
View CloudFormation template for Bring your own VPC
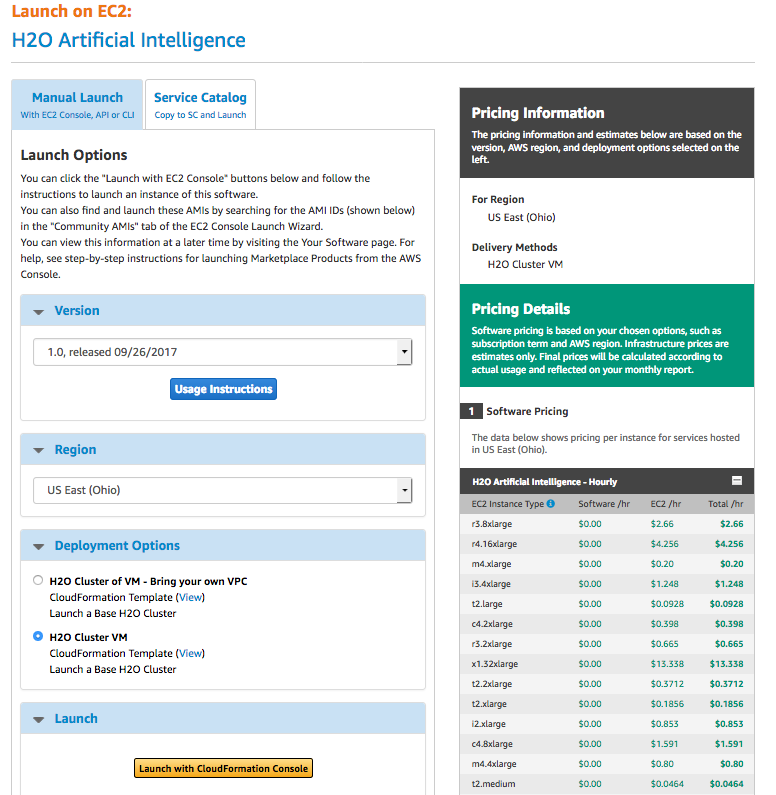point(191,597)
